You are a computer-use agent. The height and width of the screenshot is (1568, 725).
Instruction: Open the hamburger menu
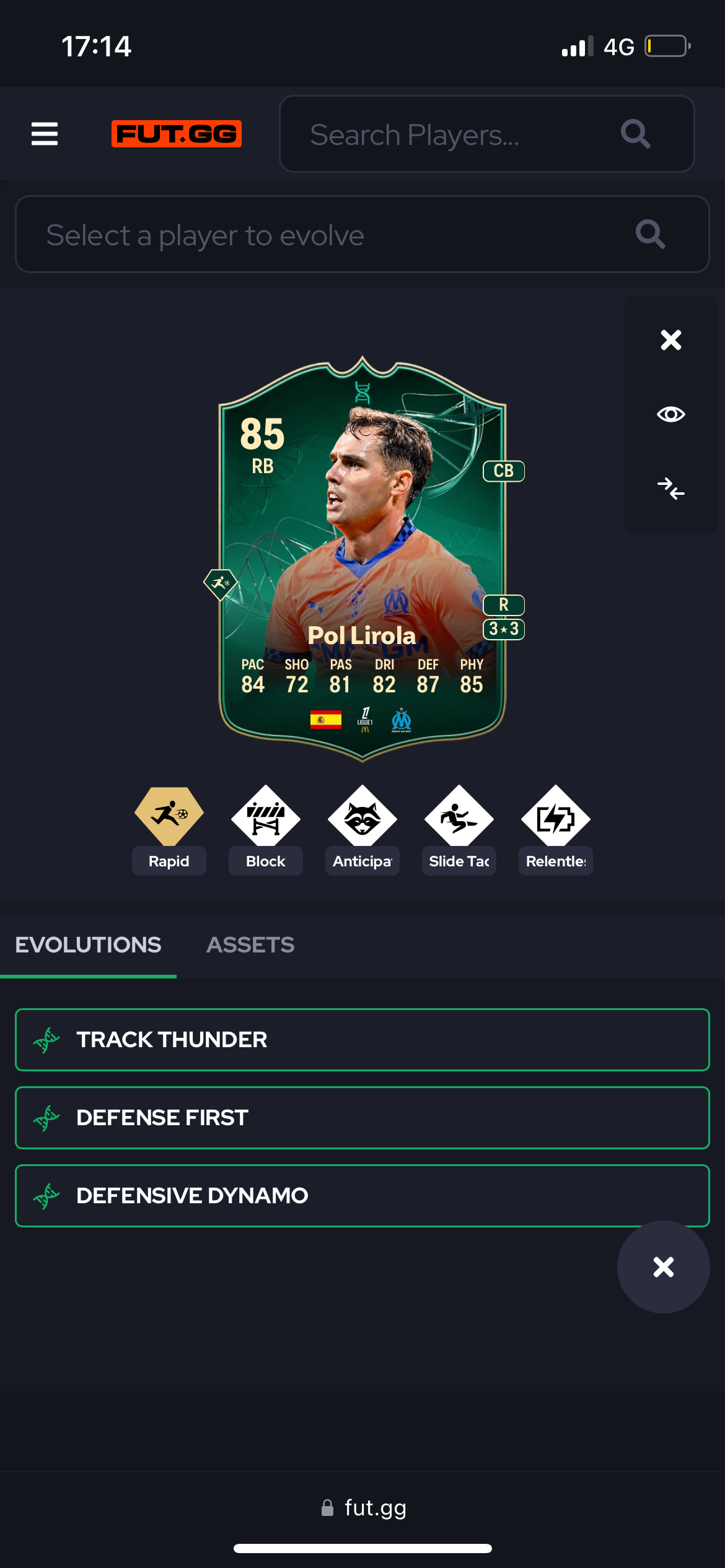(45, 134)
